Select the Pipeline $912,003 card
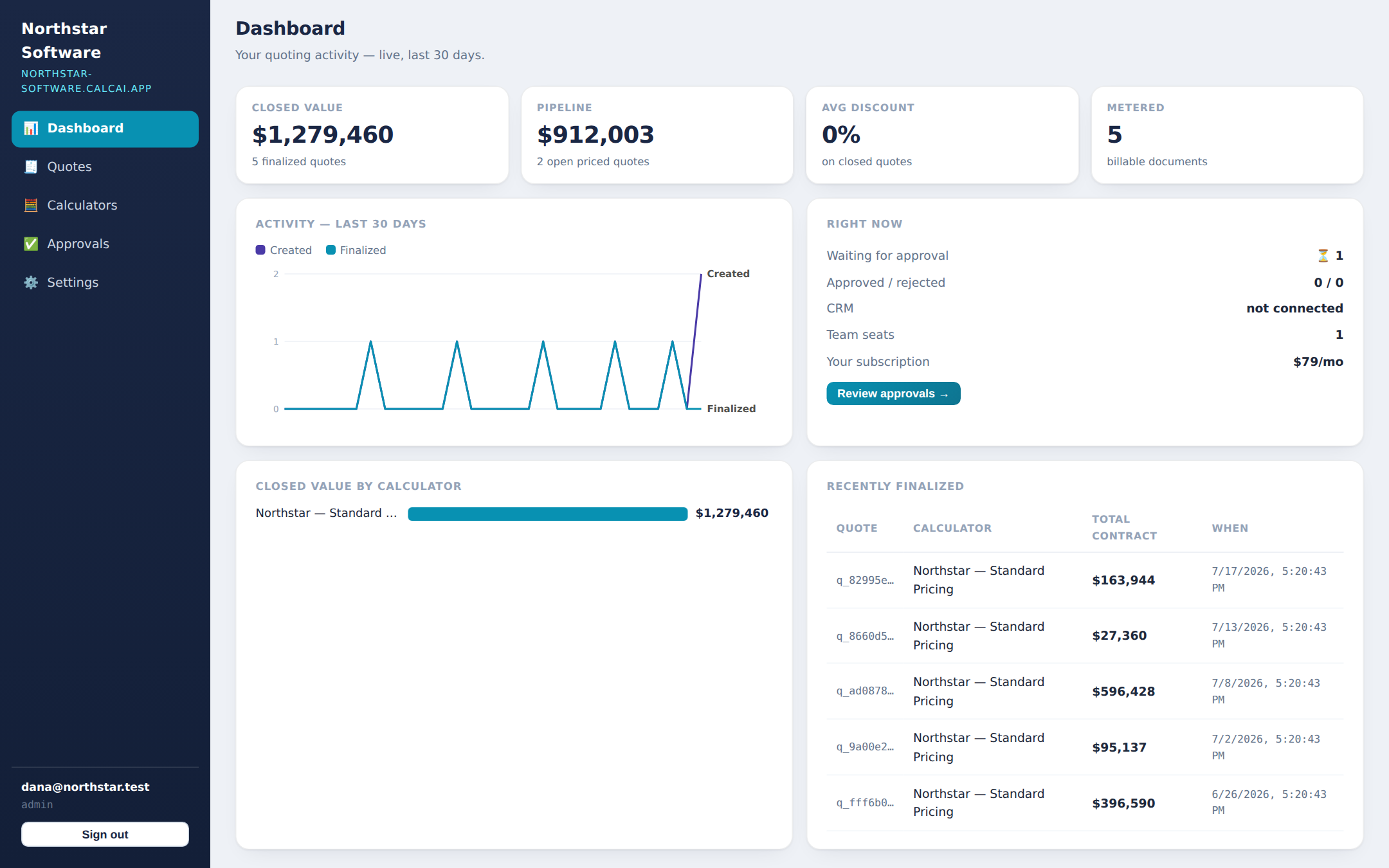The height and width of the screenshot is (868, 1389). tap(657, 135)
